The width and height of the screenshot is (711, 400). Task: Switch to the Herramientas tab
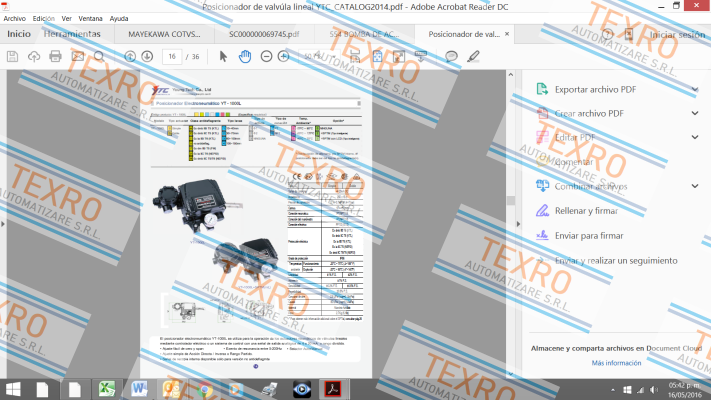coord(72,34)
